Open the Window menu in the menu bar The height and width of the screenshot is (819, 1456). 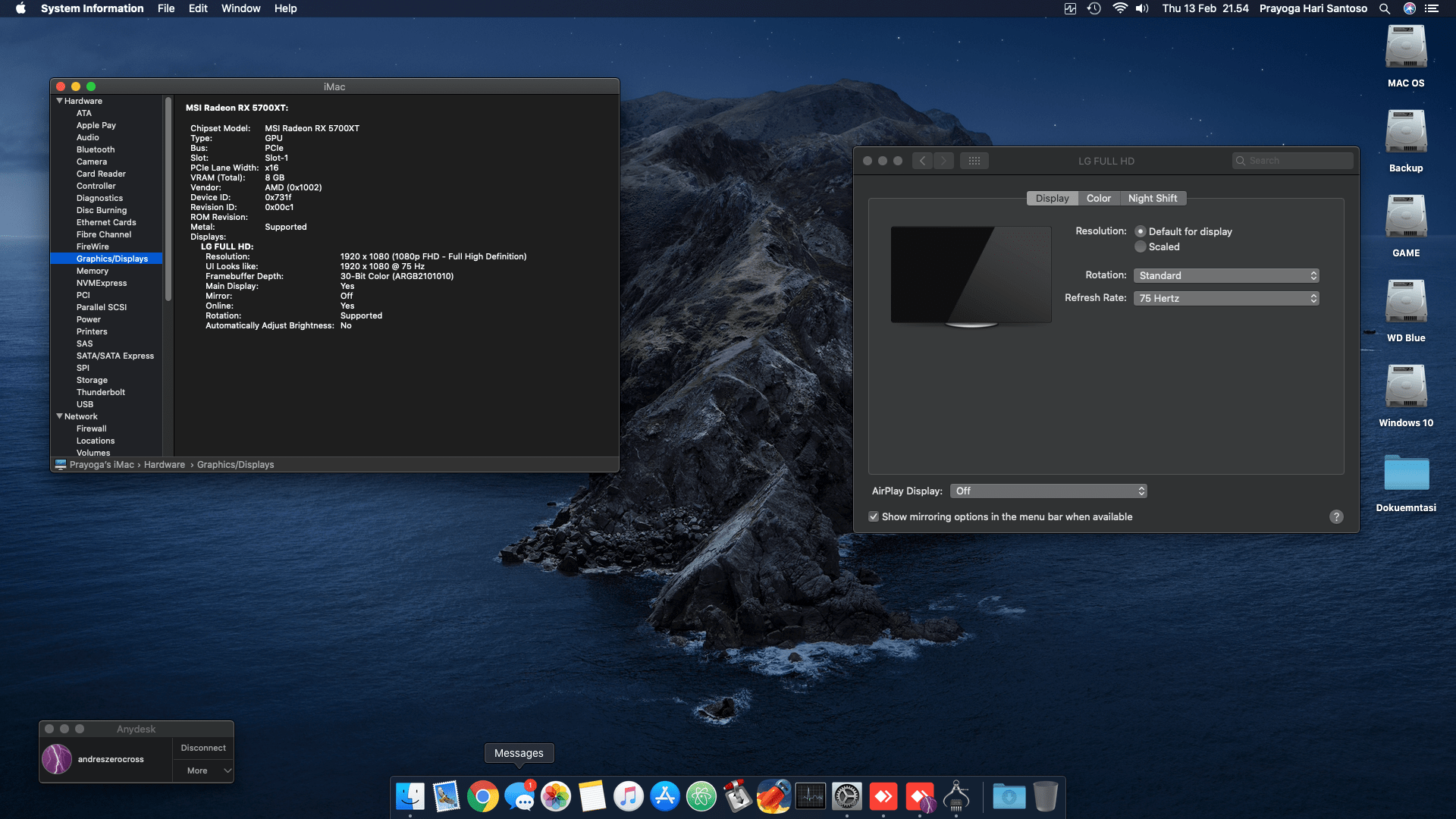pyautogui.click(x=240, y=8)
